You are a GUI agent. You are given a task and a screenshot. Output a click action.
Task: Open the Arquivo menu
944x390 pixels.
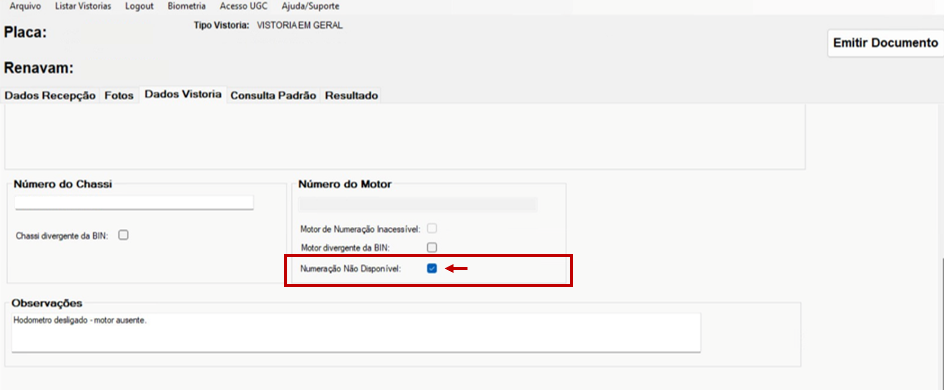[x=25, y=7]
